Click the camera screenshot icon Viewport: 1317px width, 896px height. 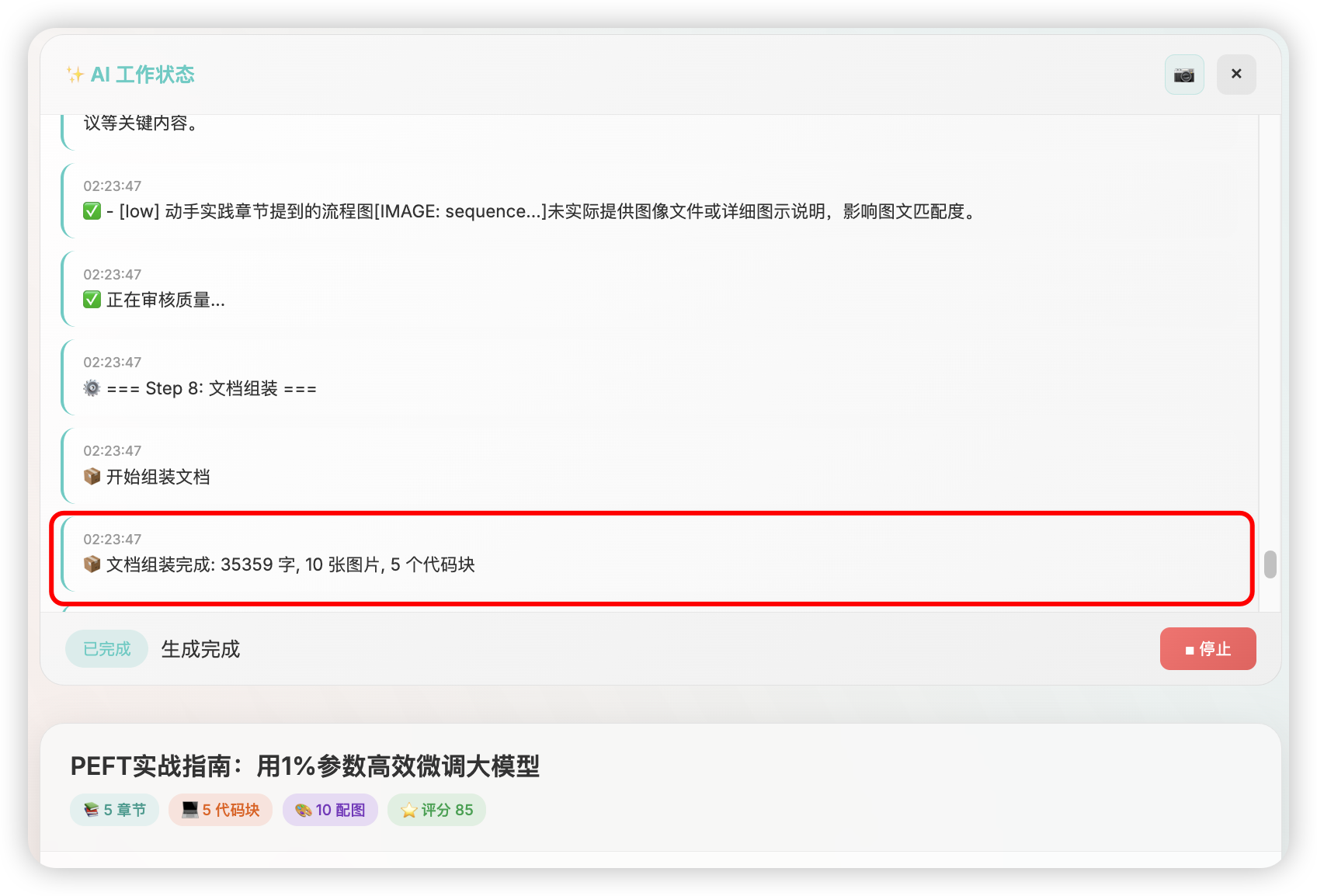point(1183,75)
